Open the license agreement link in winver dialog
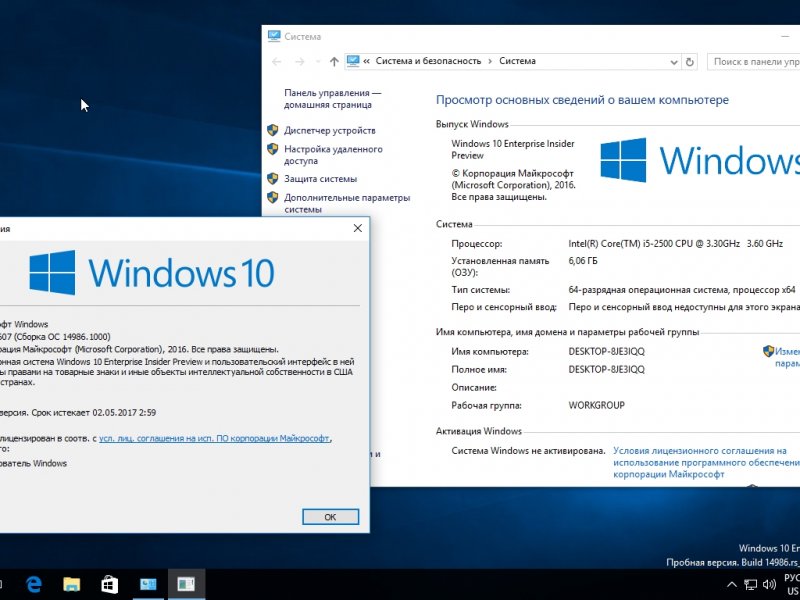 (x=214, y=438)
